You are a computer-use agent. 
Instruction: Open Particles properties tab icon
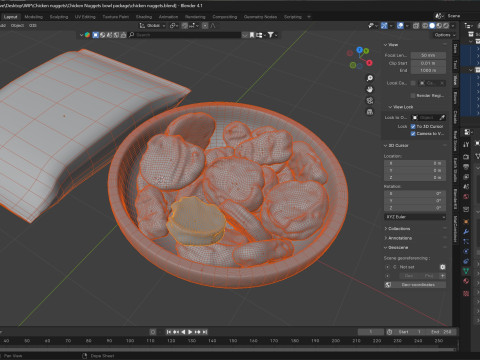[466, 241]
